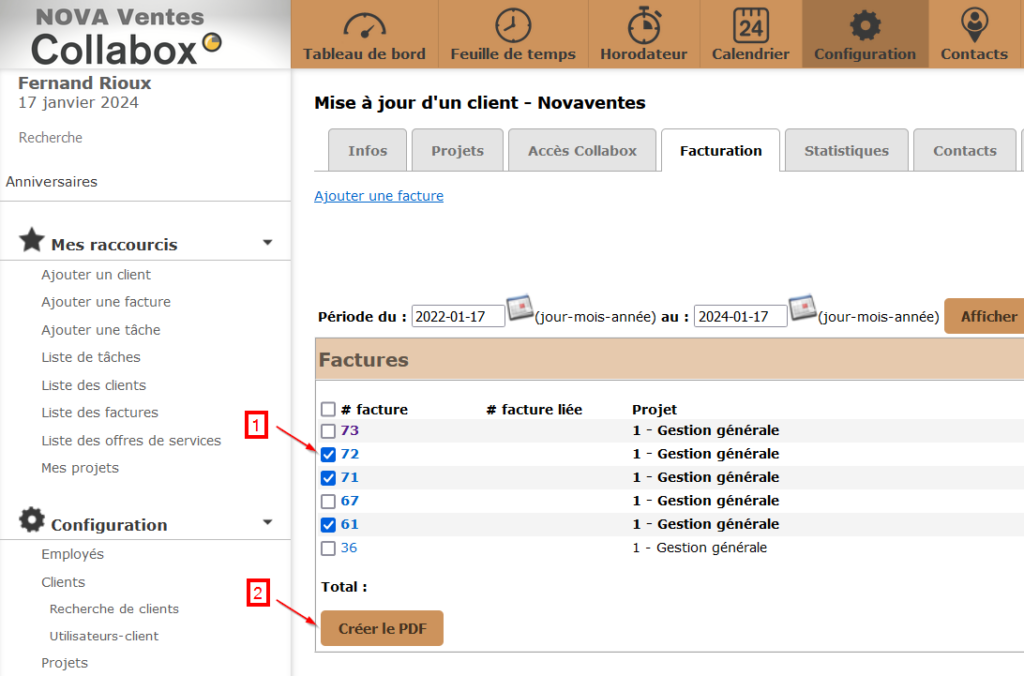Open the Calendrier icon
This screenshot has height=676, width=1024.
(x=750, y=26)
